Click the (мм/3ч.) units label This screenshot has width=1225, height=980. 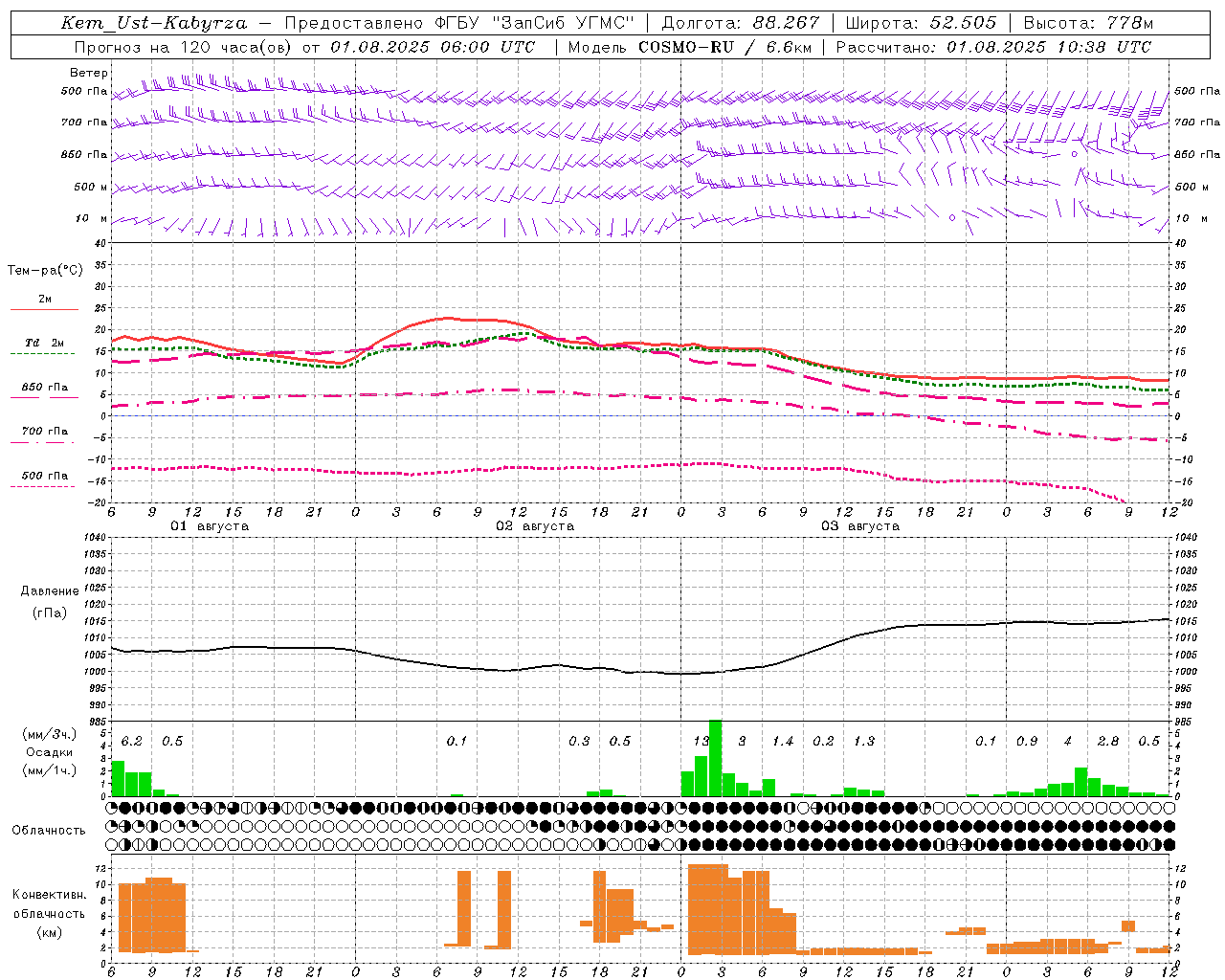(49, 734)
